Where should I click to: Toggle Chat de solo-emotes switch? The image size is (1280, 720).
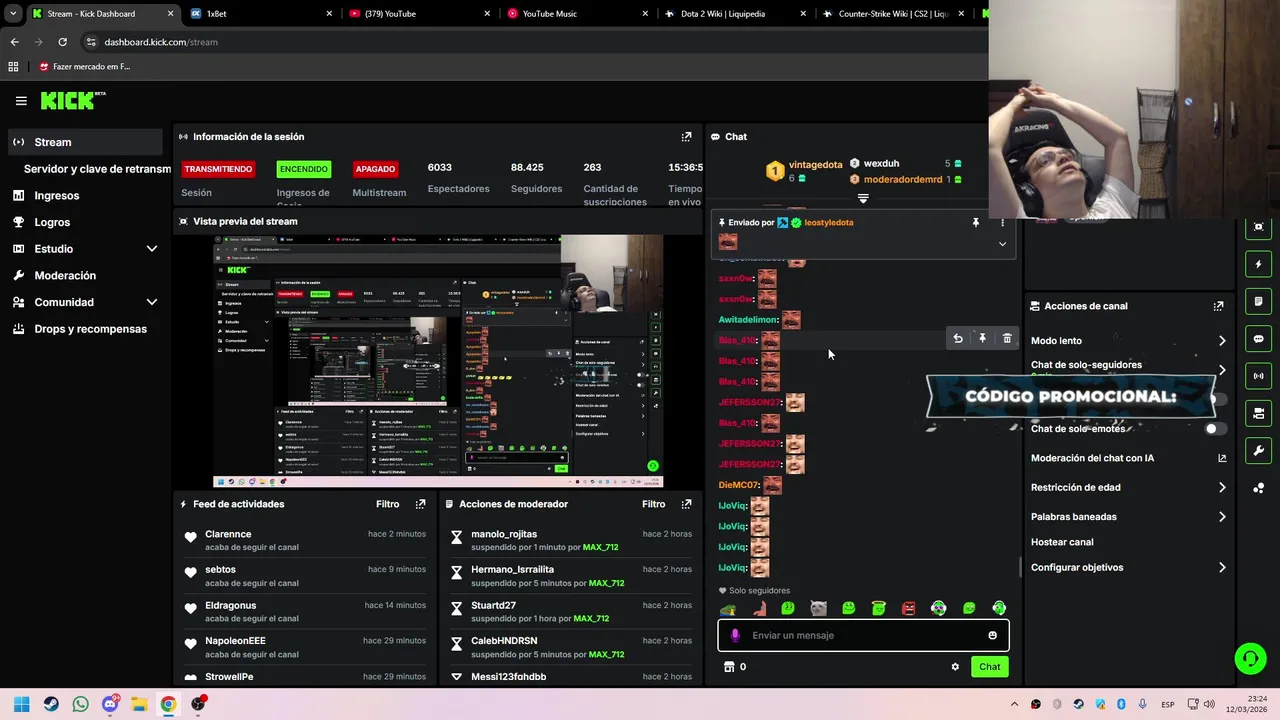1214,429
